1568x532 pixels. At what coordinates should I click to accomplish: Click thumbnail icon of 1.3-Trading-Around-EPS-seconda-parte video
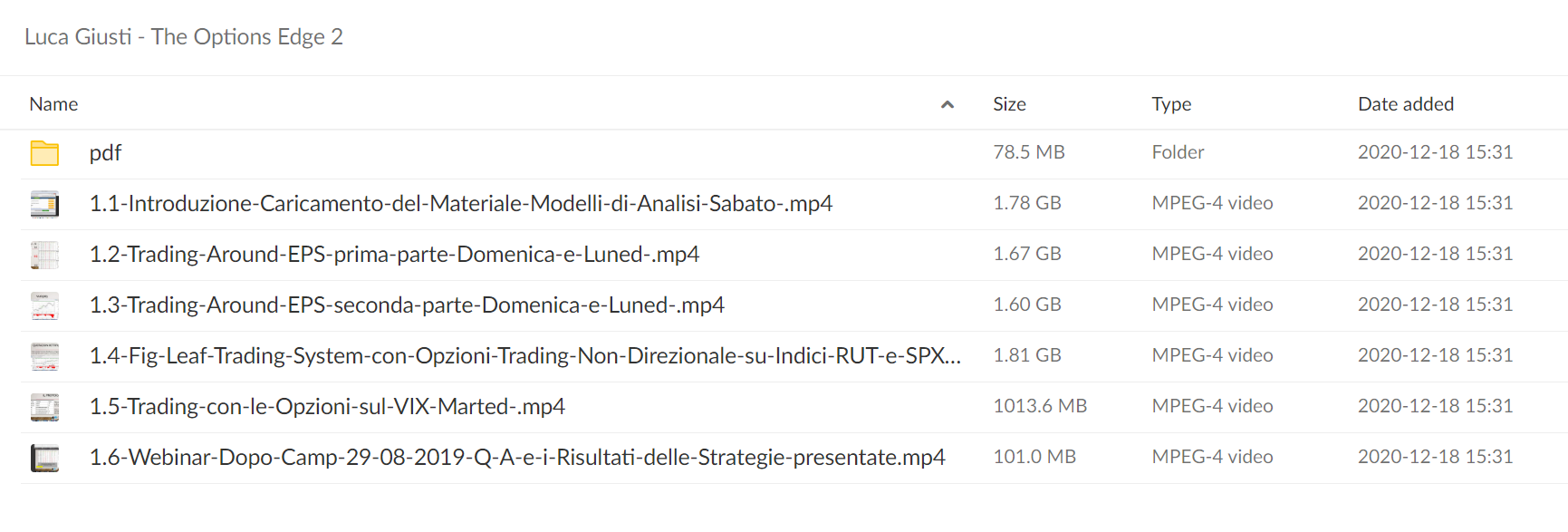click(44, 305)
